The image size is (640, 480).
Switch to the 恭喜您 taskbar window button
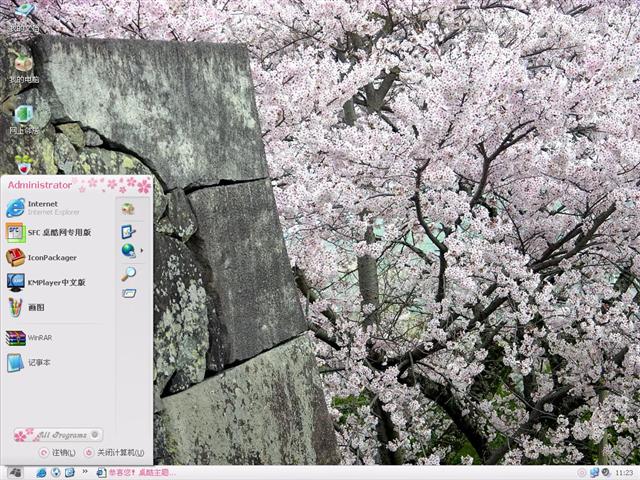point(136,473)
